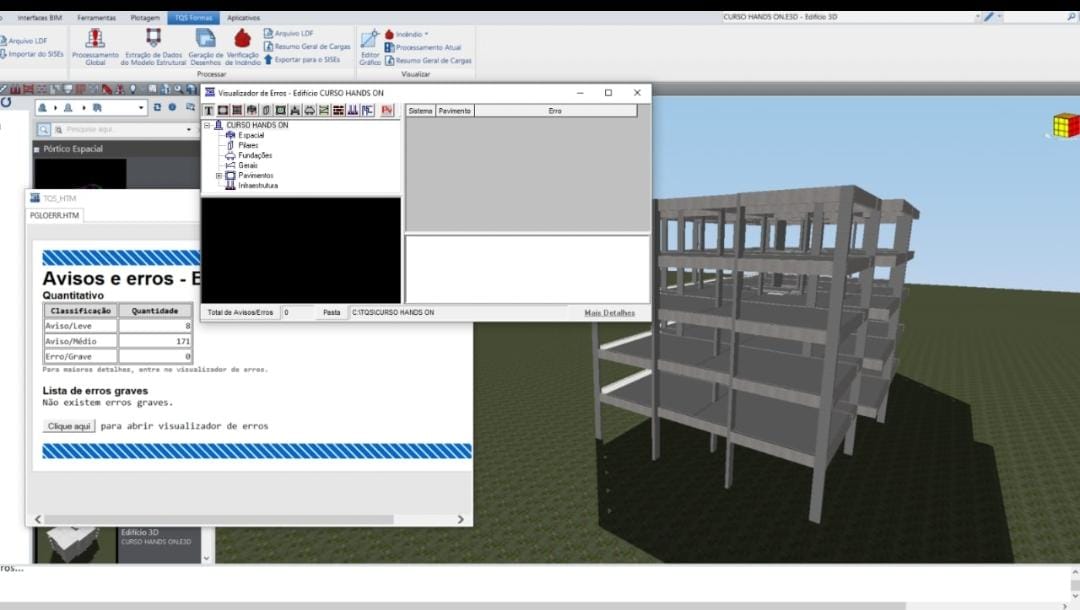Image resolution: width=1080 pixels, height=610 pixels.
Task: Select Pilares in the error tree
Action: pos(247,146)
